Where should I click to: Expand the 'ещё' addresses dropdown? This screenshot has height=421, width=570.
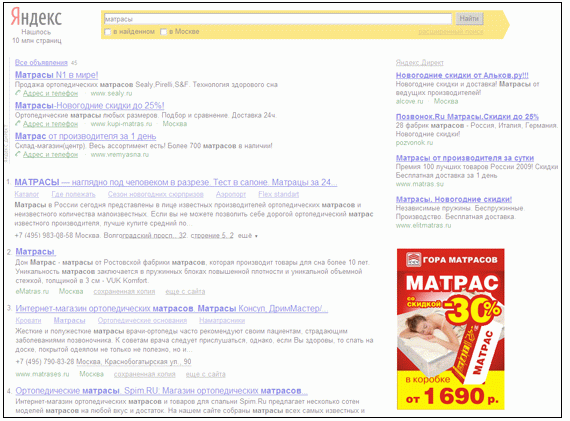click(x=248, y=236)
